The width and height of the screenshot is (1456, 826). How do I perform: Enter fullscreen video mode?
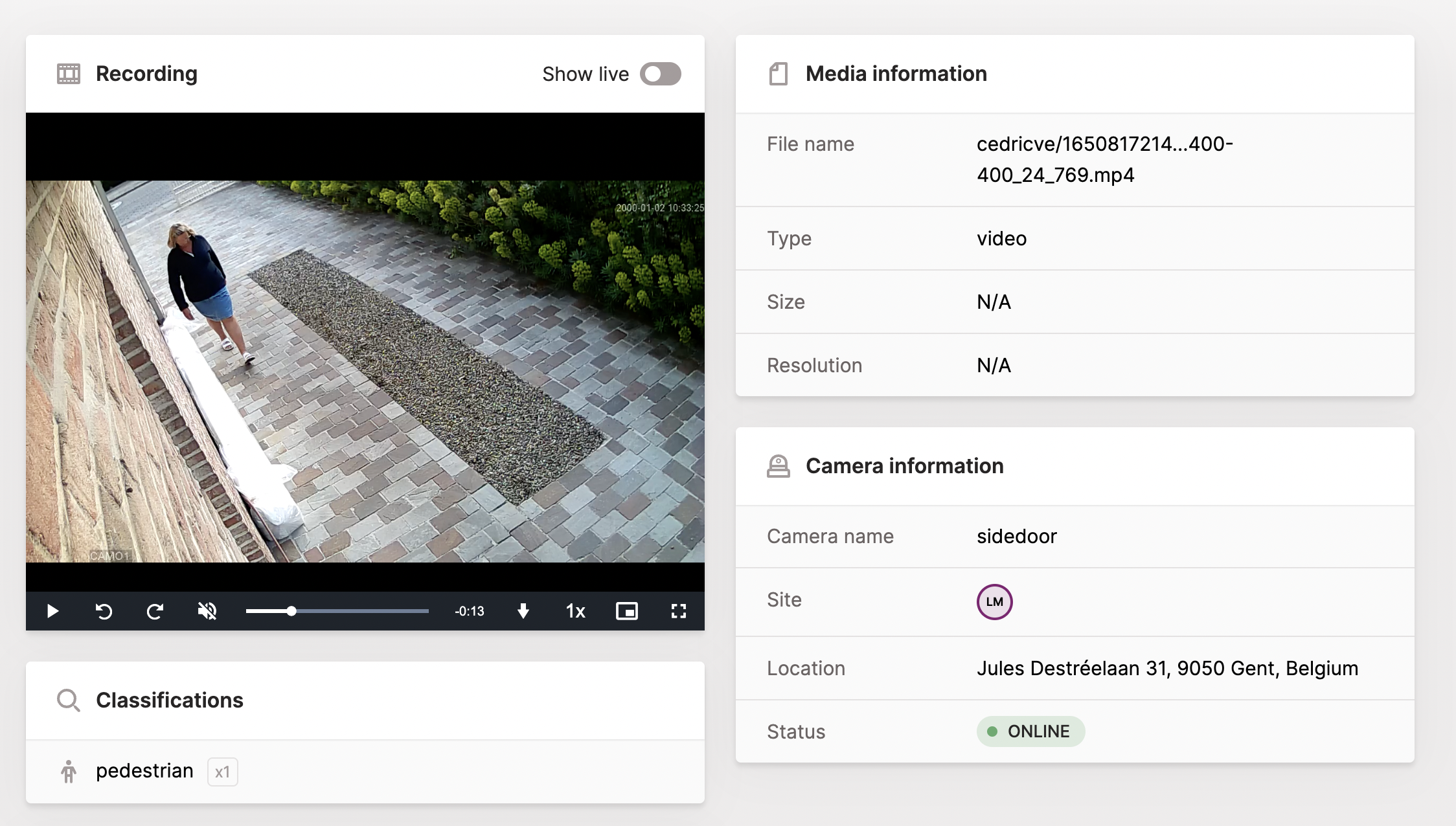point(678,611)
